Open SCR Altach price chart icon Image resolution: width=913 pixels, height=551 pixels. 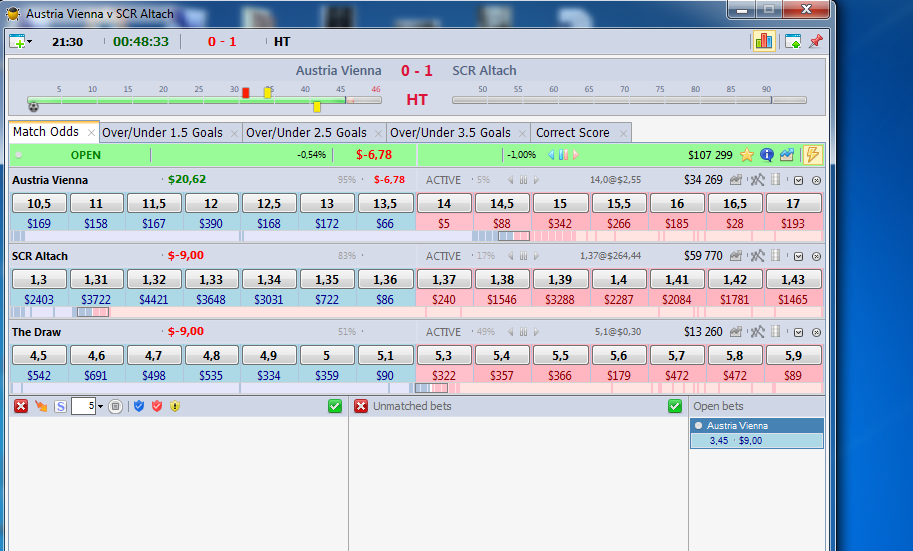point(736,256)
